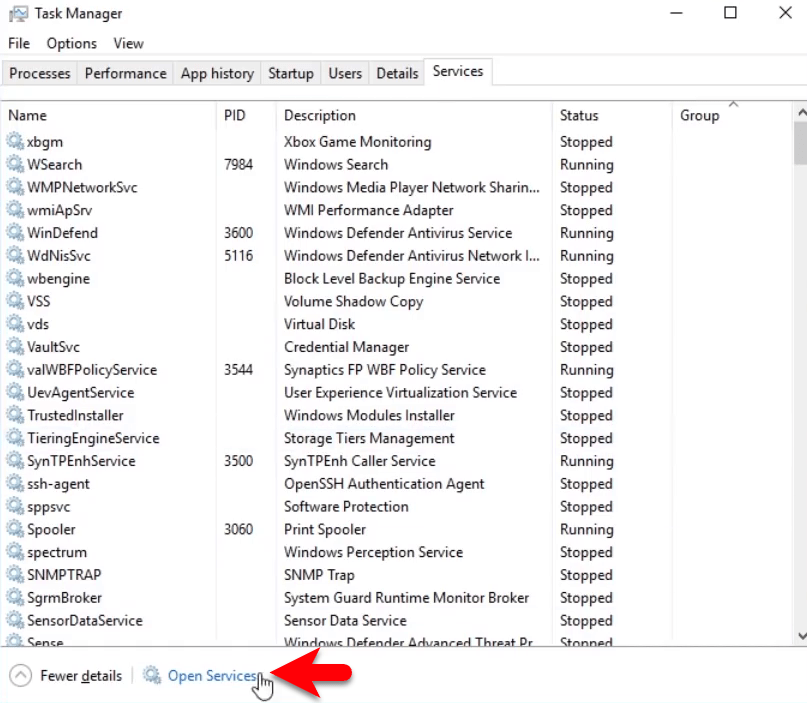Image resolution: width=807 pixels, height=703 pixels.
Task: Click the service icon beside spectrum
Action: pos(15,552)
